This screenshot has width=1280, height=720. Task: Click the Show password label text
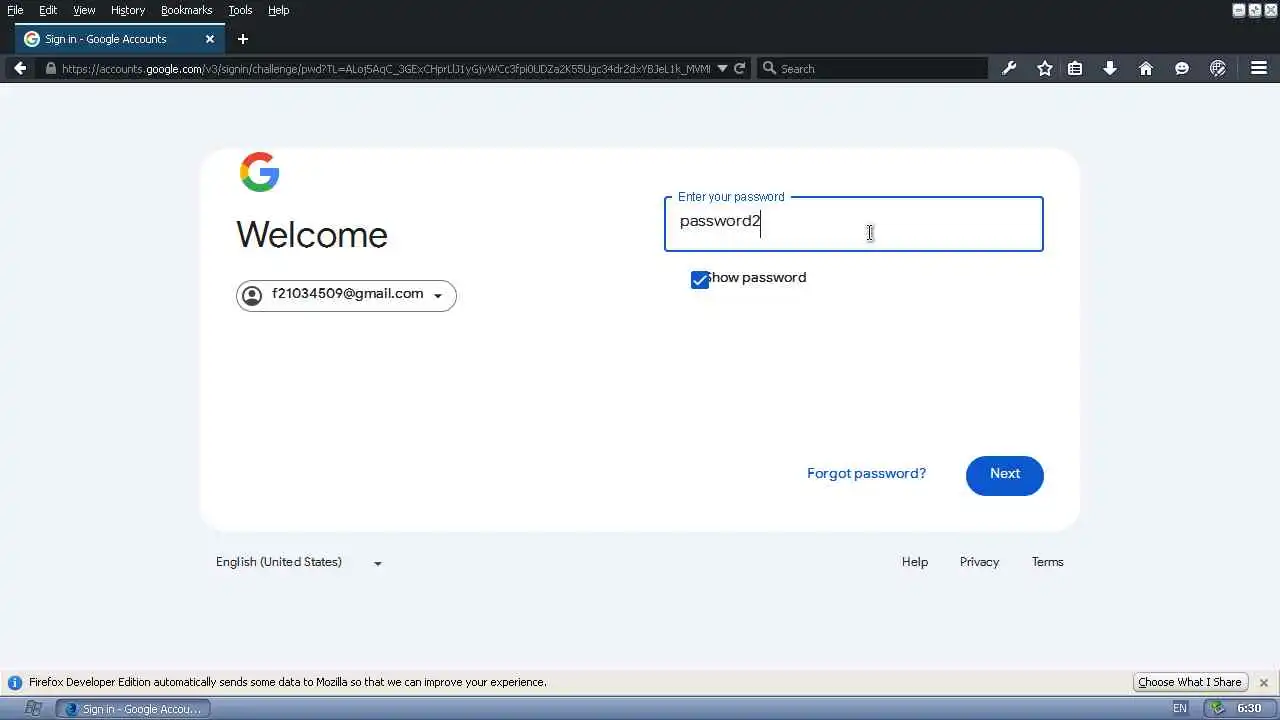757,278
